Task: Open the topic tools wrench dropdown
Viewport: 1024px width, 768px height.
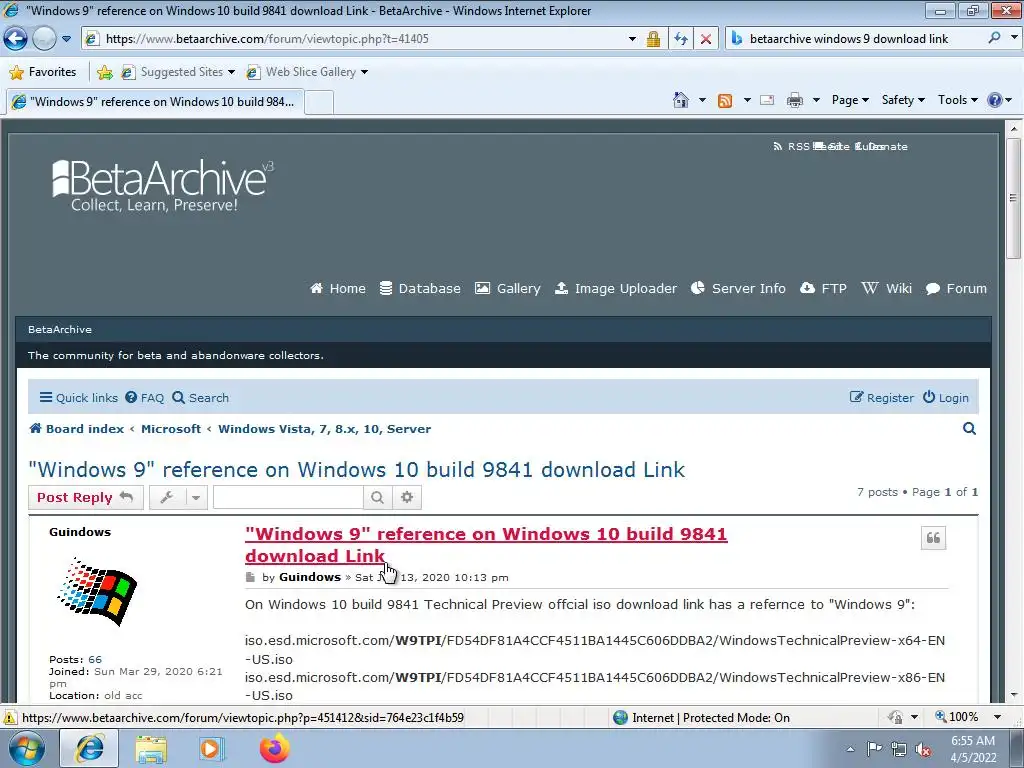Action: pyautogui.click(x=178, y=498)
